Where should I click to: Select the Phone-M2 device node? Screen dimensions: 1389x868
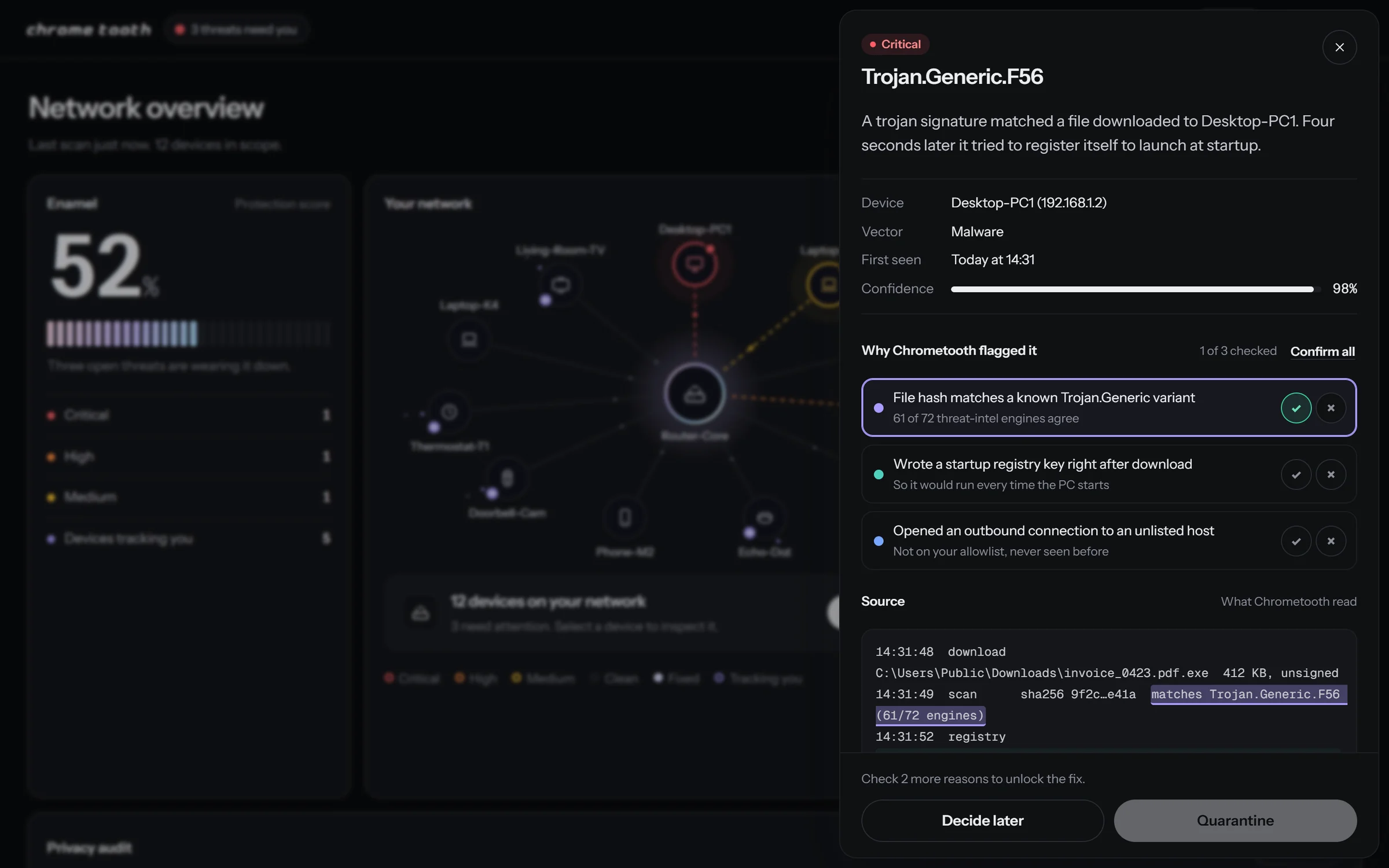point(625,517)
